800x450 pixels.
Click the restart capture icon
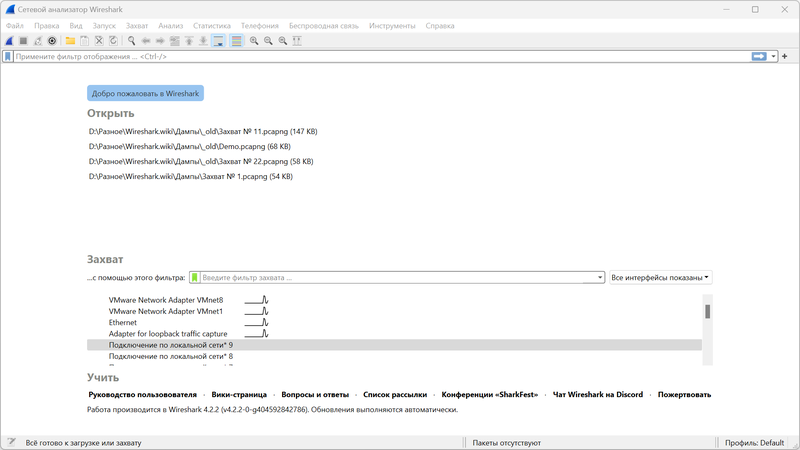click(x=37, y=41)
